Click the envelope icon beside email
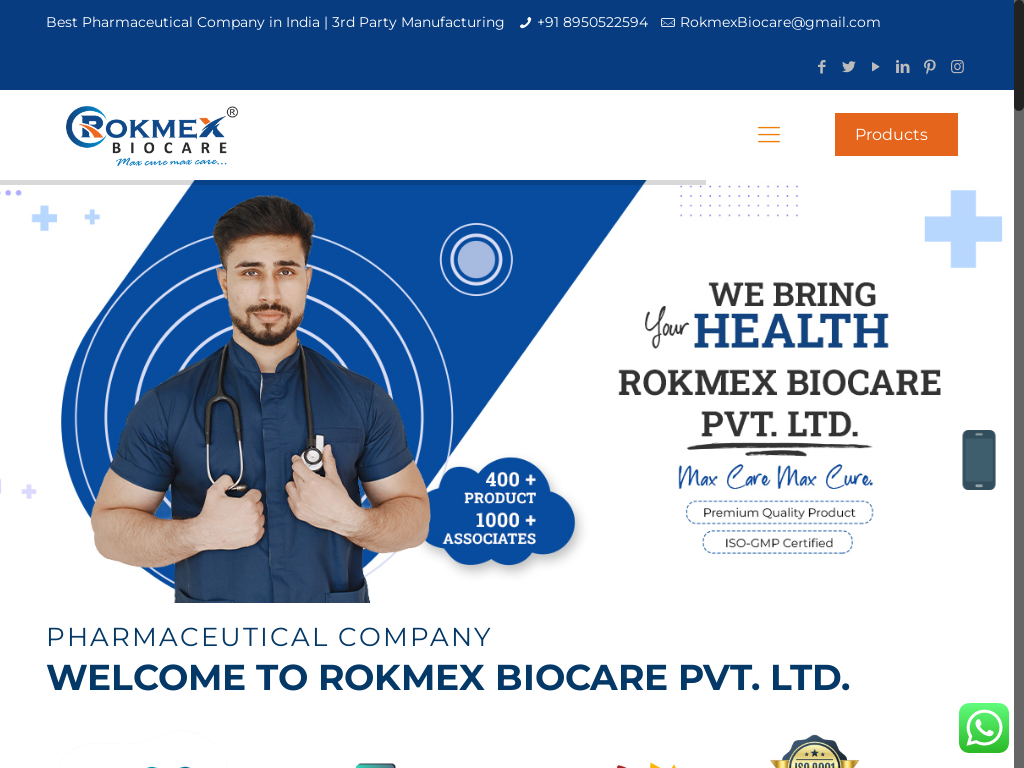1024x768 pixels. tap(667, 23)
